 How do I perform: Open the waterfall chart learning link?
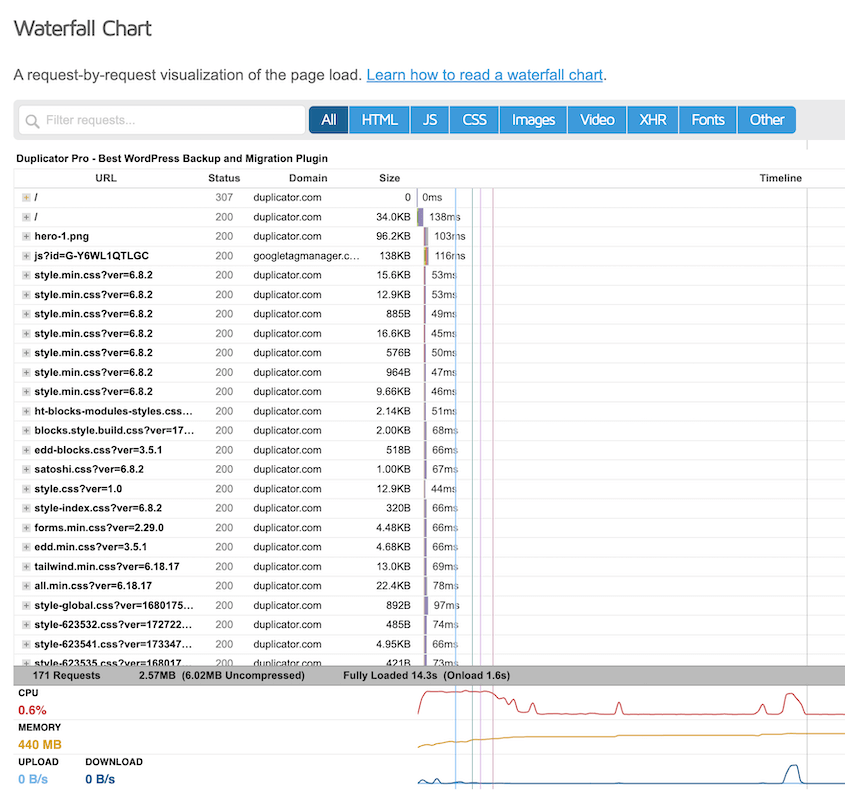(484, 75)
